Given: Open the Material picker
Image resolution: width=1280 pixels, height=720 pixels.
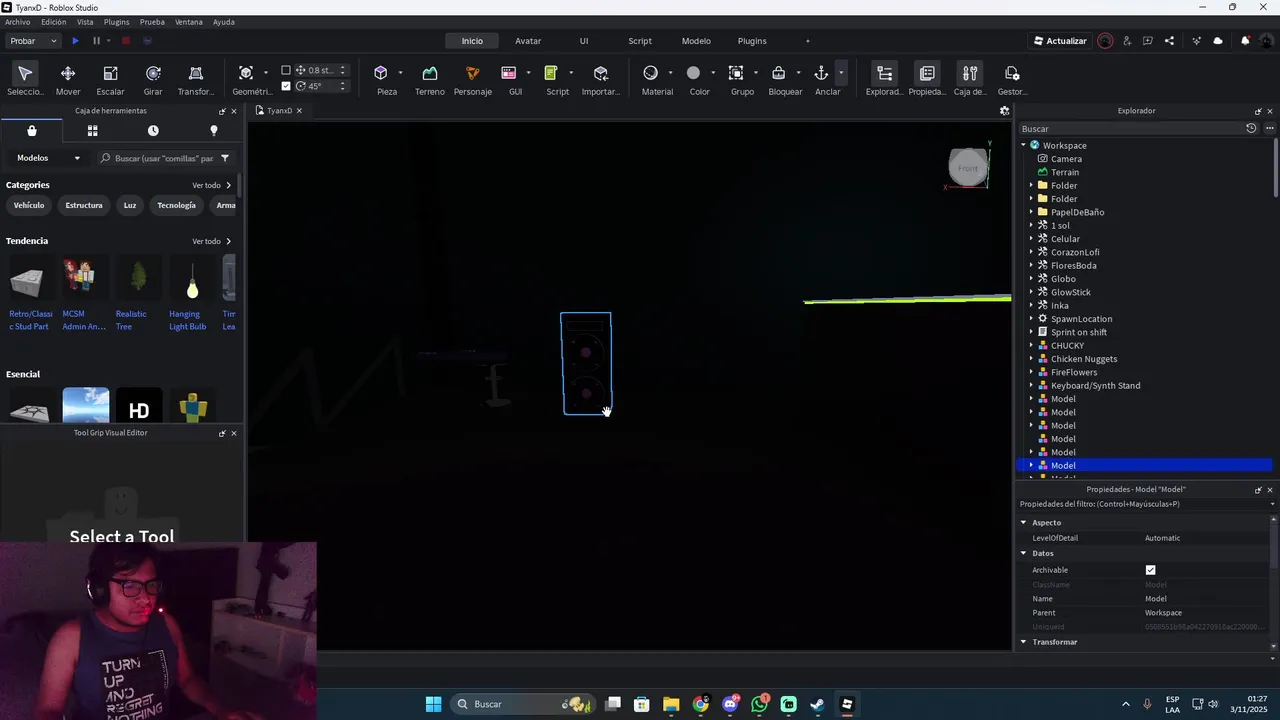Looking at the screenshot, I should (x=651, y=80).
